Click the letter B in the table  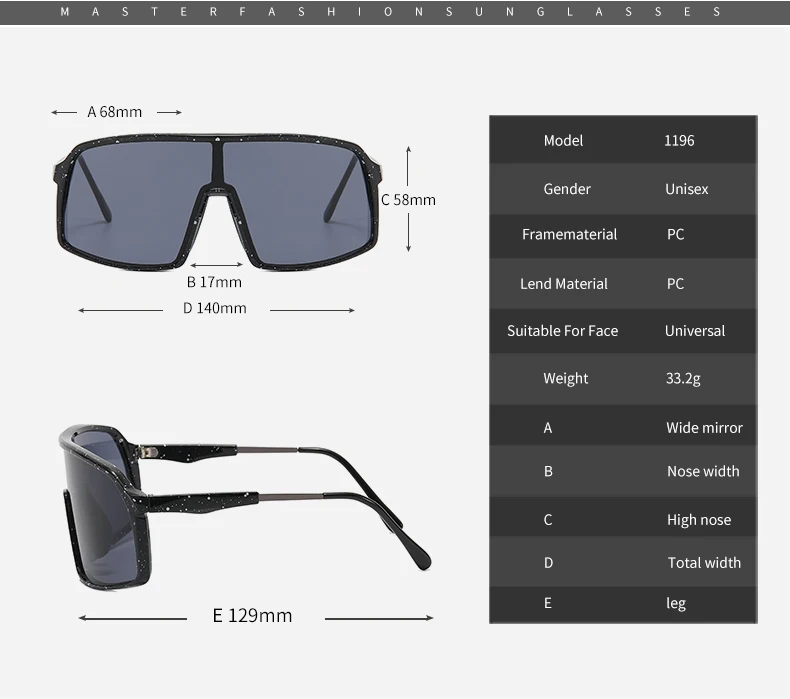tap(548, 471)
